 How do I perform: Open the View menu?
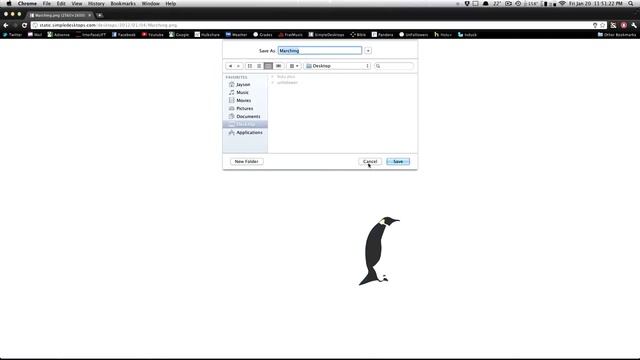(x=77, y=4)
